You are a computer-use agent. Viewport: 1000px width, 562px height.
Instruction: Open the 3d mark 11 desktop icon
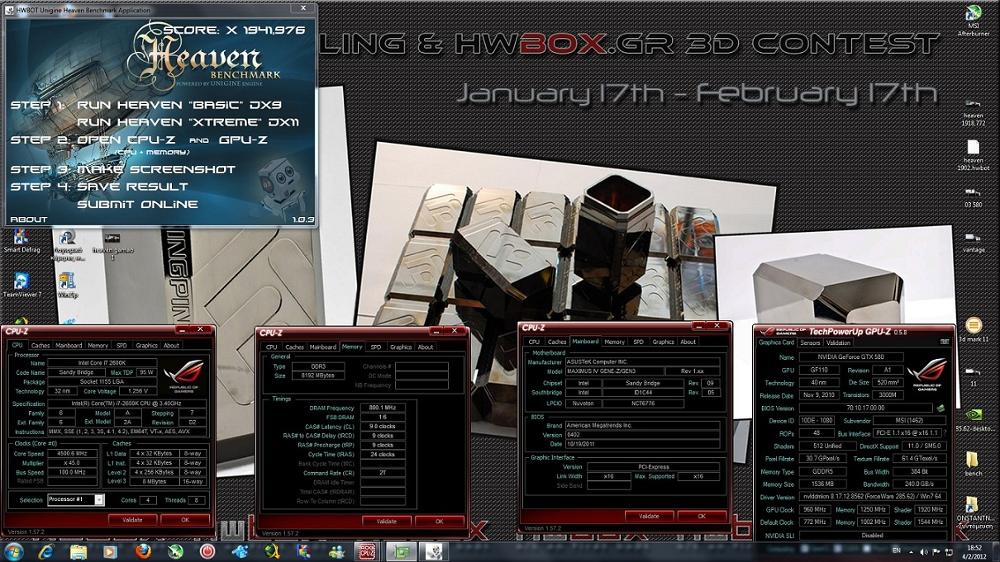[x=973, y=330]
